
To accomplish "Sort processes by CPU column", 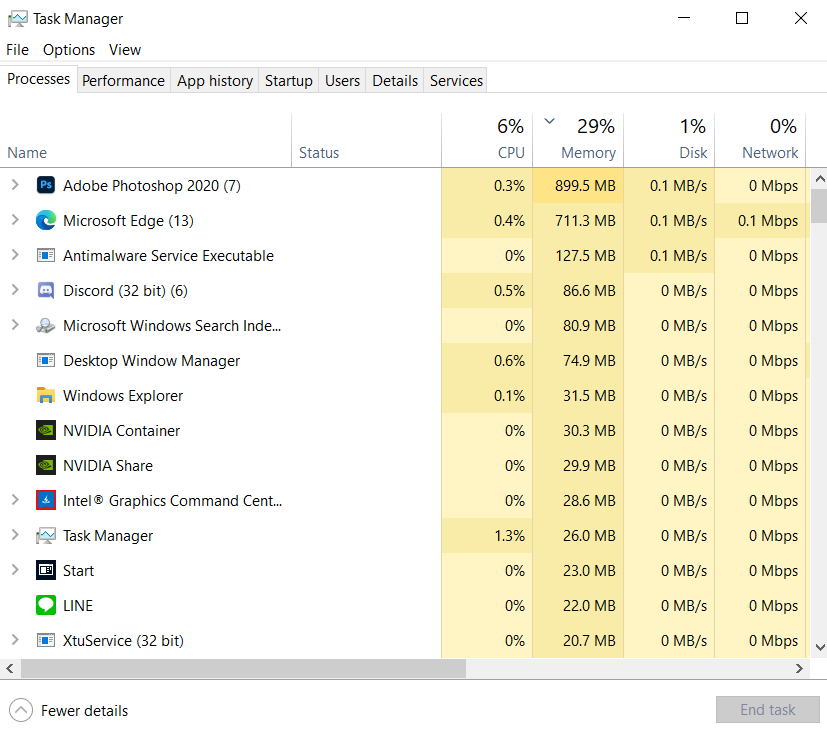I will tap(487, 140).
